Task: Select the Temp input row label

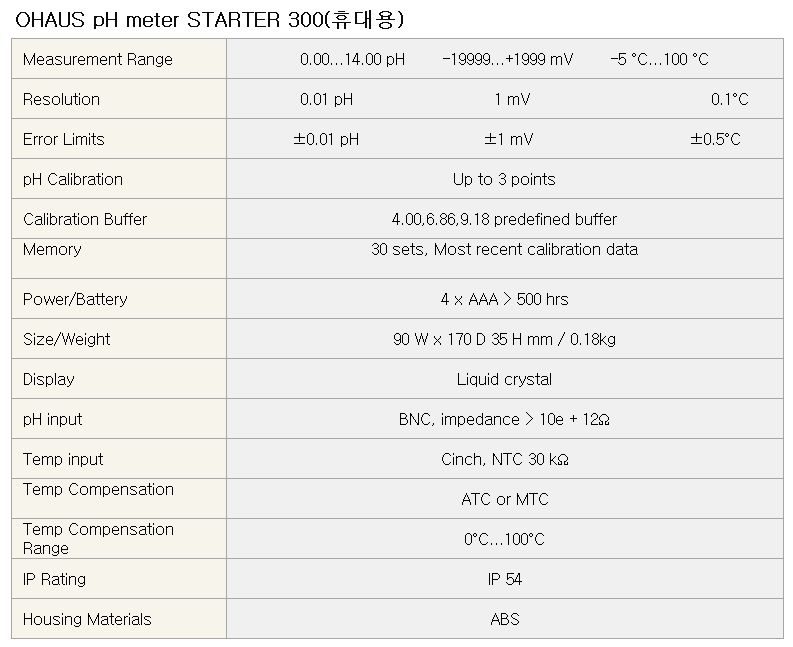Action: [x=63, y=459]
